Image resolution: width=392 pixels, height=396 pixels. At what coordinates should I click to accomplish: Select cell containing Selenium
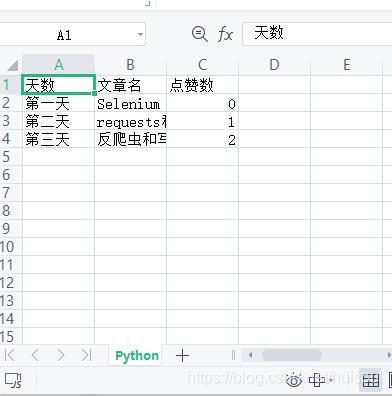131,103
